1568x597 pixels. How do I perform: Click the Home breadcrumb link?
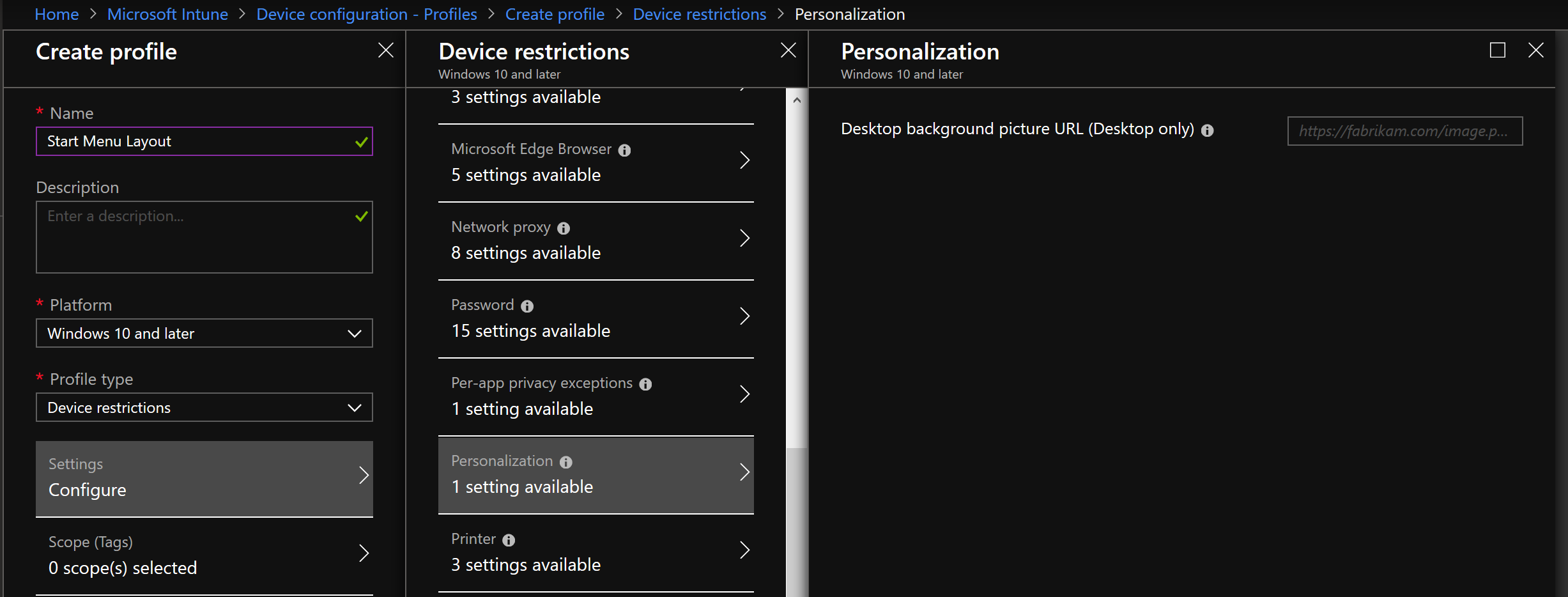[x=56, y=14]
